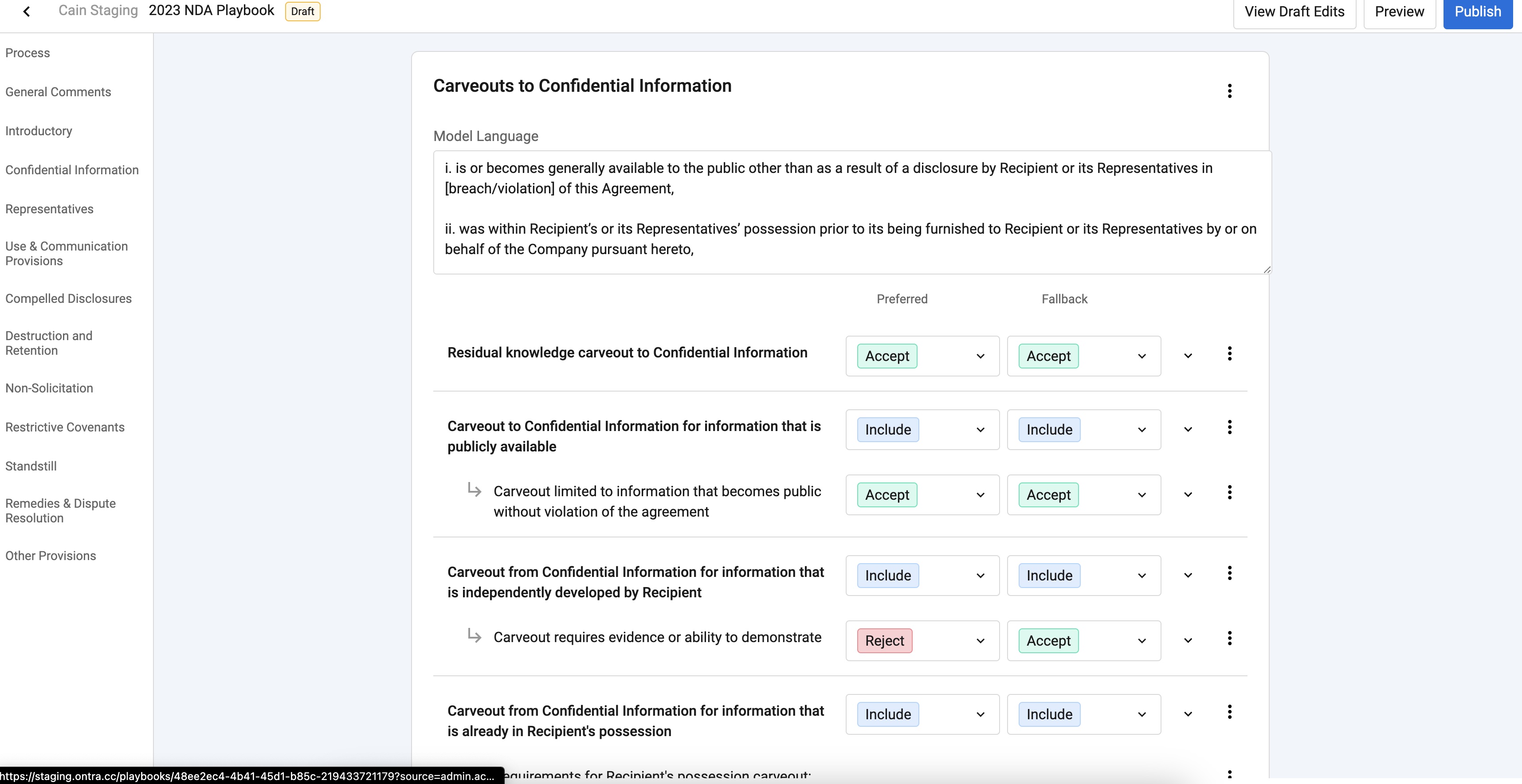Toggle expand arrow on independently developed carveout row
The width and height of the screenshot is (1522, 784).
(1188, 575)
